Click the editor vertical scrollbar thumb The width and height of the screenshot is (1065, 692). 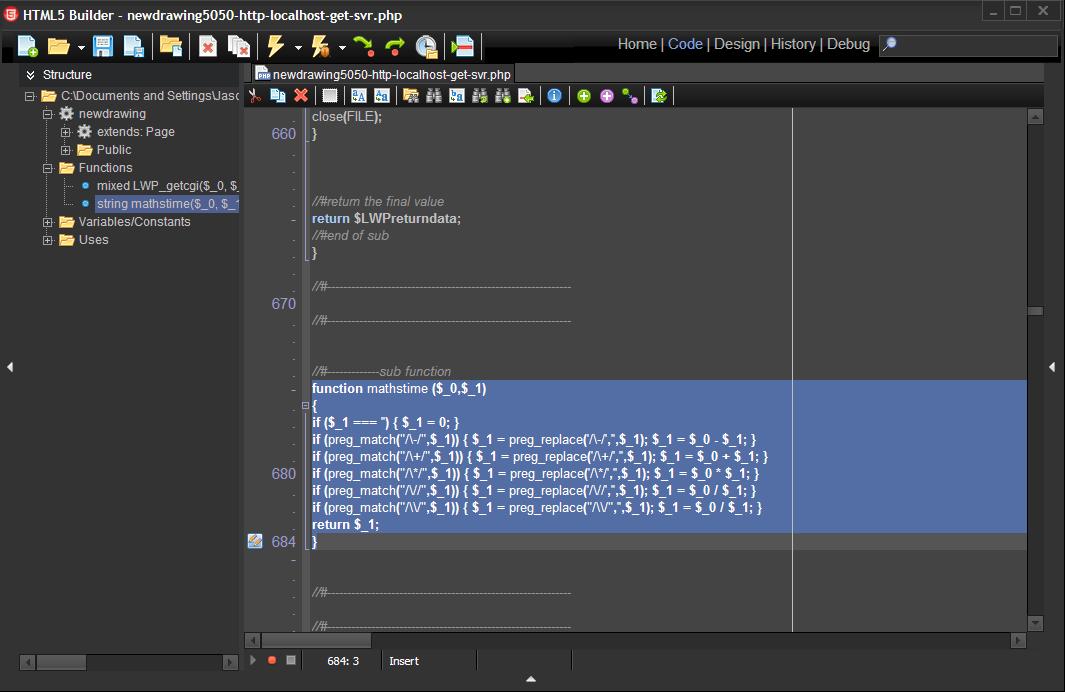click(x=1035, y=311)
